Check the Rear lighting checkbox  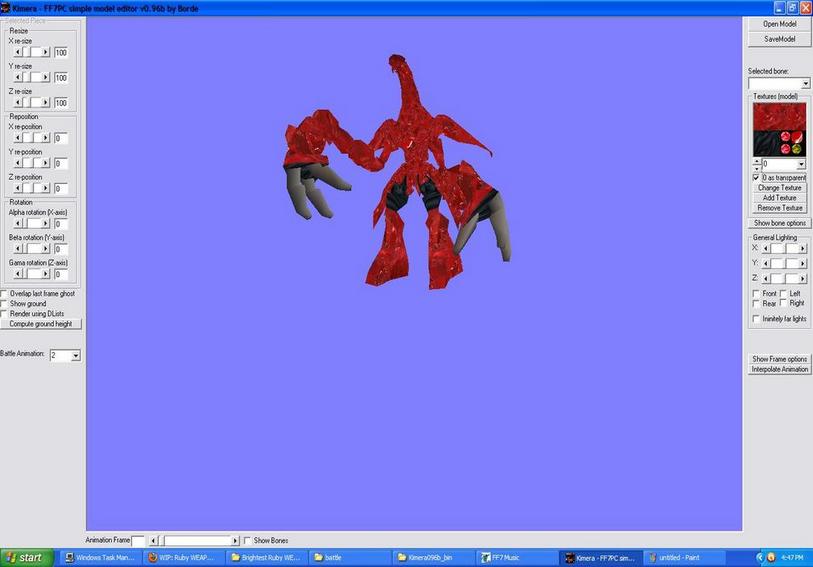pyautogui.click(x=756, y=304)
